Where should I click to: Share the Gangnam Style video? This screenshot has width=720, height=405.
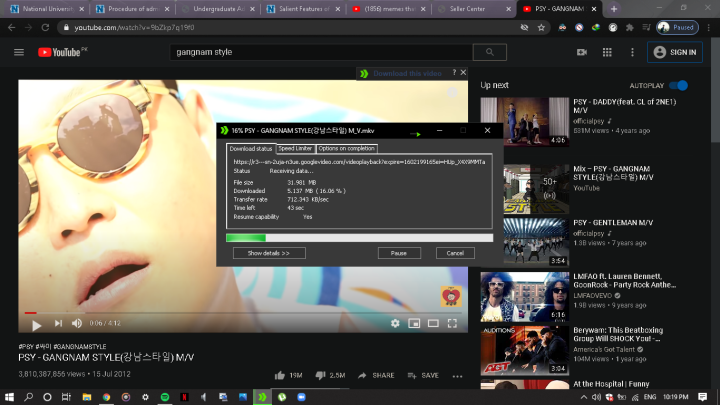[376, 375]
